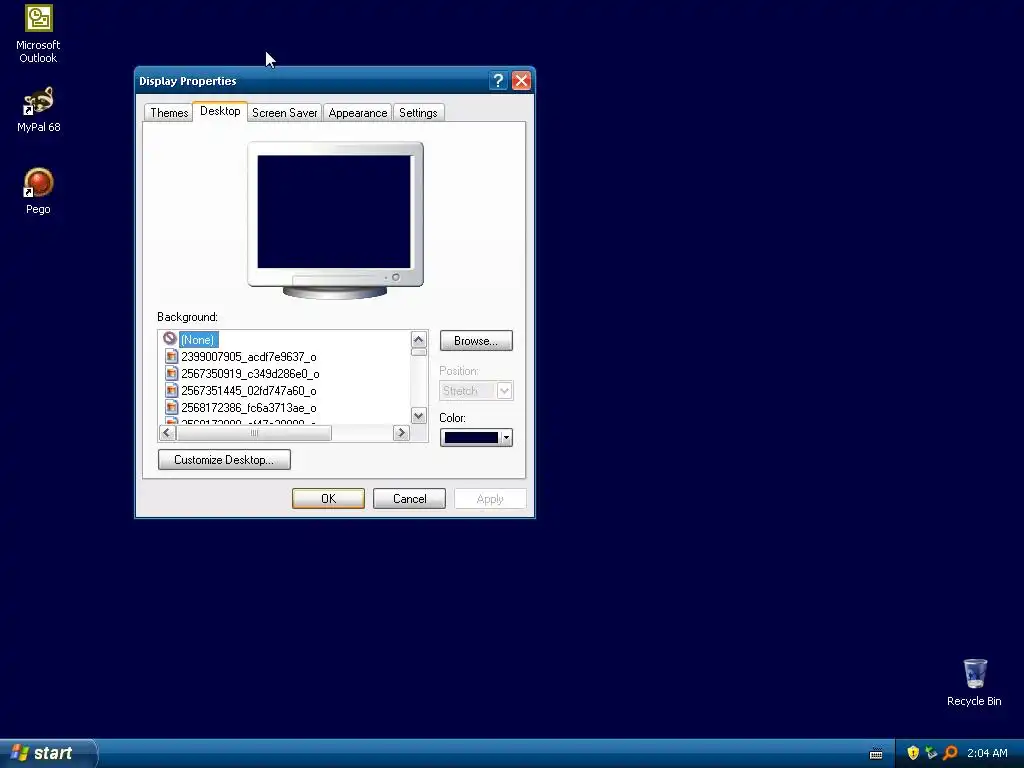
Task: Click the monitor preview image
Action: [335, 220]
